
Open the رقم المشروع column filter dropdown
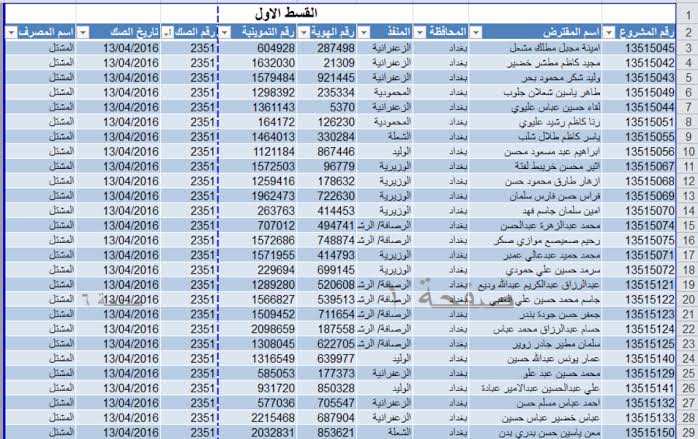[612, 33]
